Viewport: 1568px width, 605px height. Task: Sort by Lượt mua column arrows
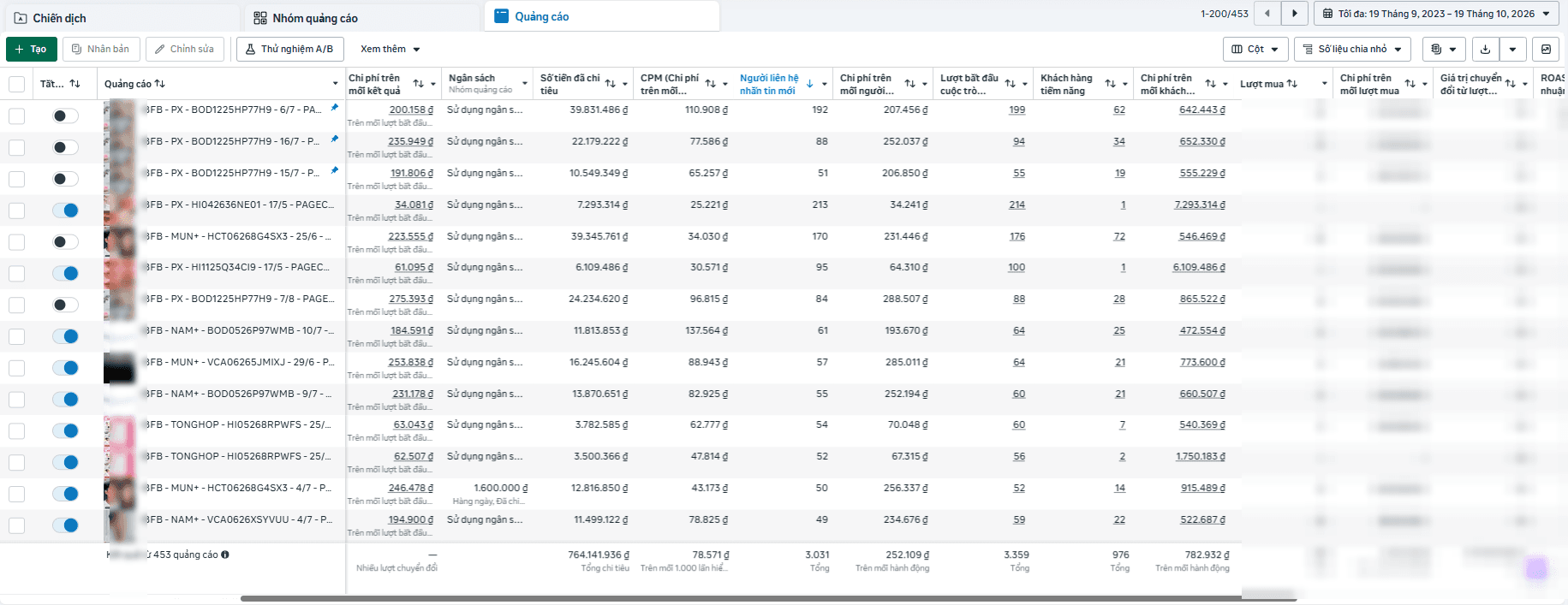coord(1292,84)
